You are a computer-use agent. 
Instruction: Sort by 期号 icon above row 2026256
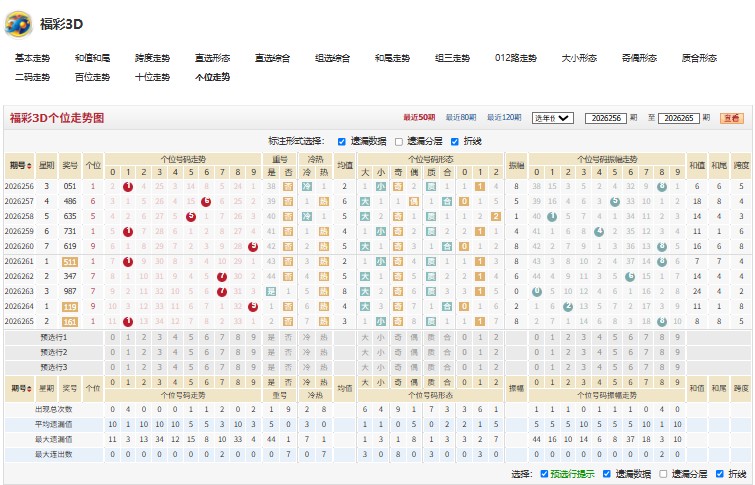point(29,166)
